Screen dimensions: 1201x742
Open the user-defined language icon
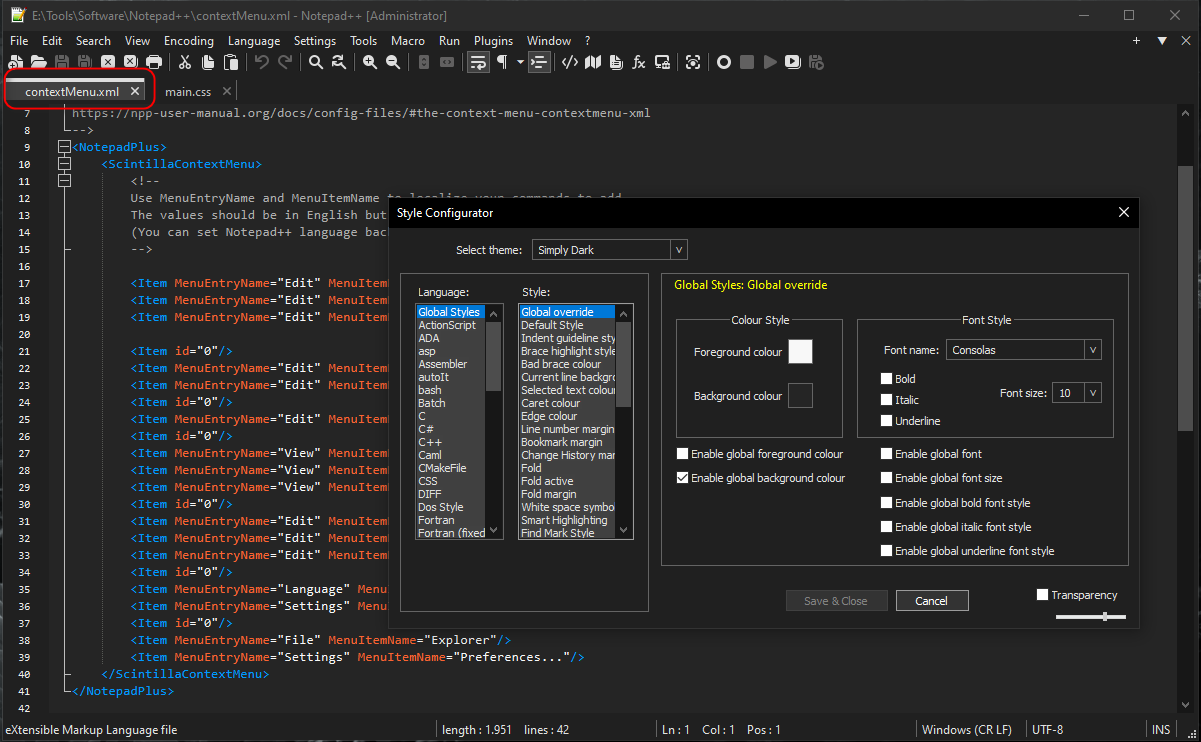[x=570, y=62]
